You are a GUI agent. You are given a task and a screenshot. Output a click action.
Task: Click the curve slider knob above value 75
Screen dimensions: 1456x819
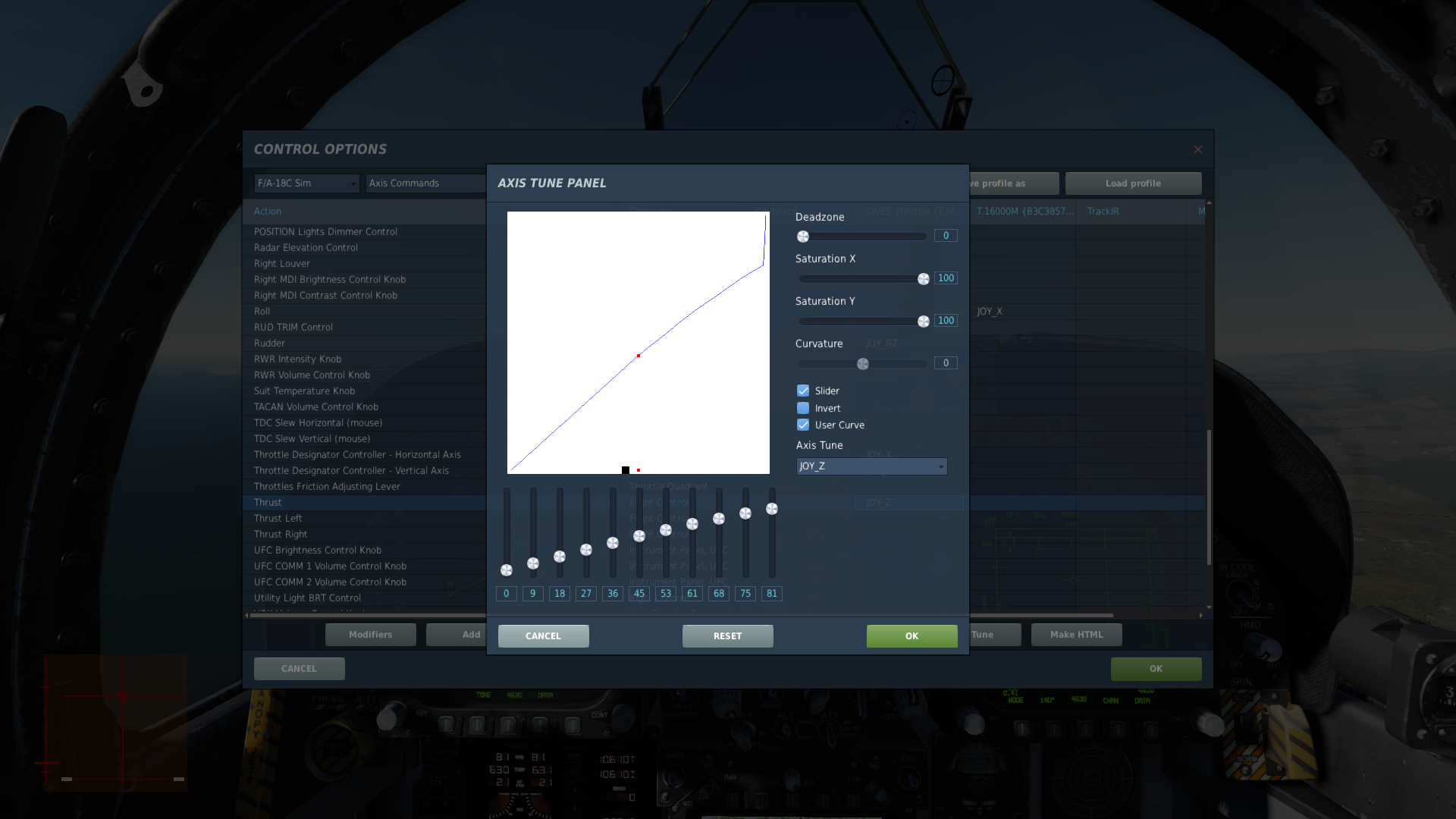745,513
